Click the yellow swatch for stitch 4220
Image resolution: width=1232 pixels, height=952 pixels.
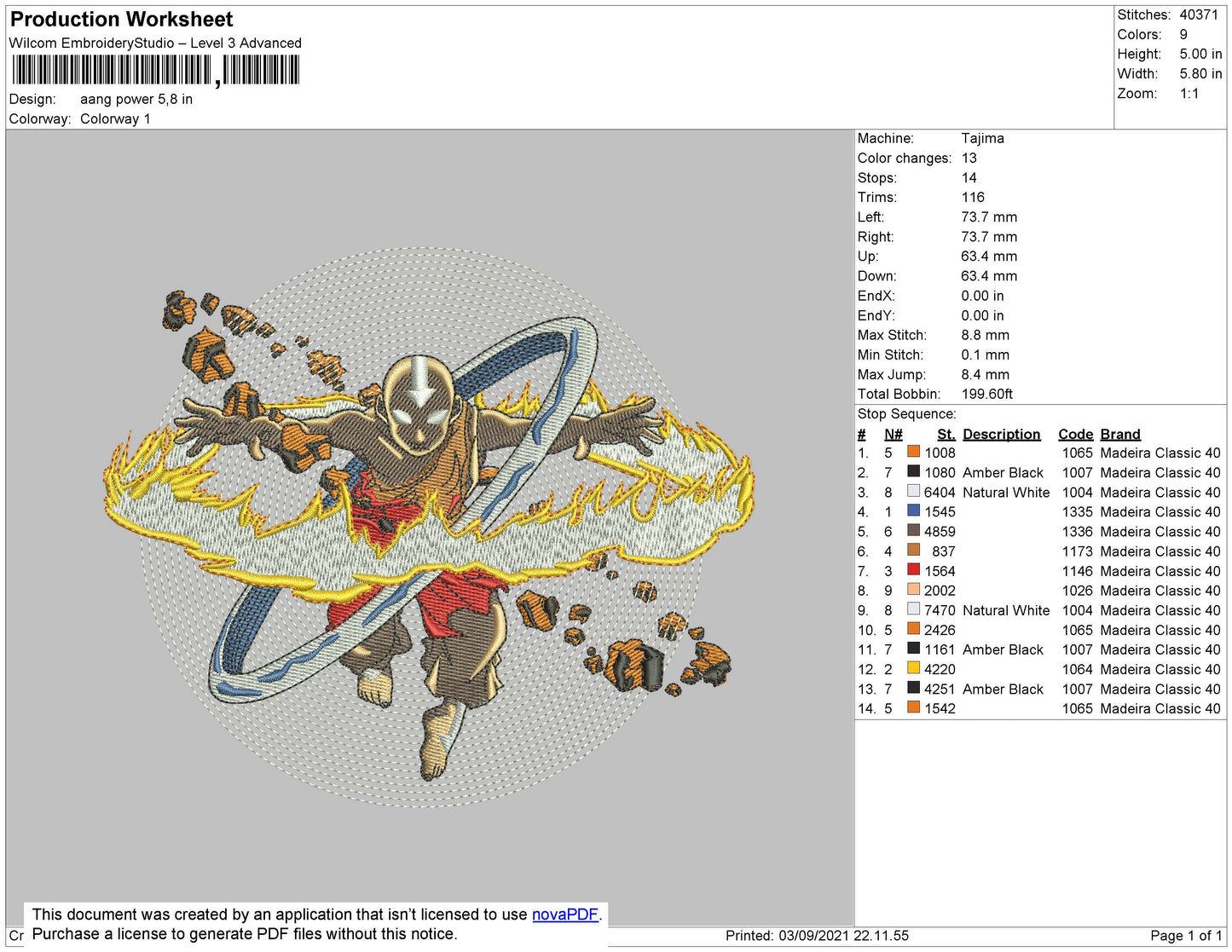pyautogui.click(x=913, y=668)
